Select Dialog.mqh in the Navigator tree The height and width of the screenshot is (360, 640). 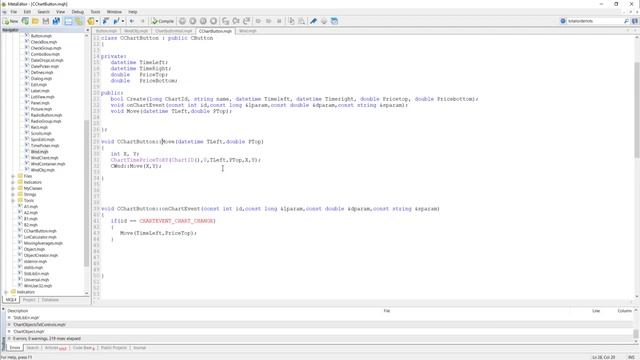coord(41,79)
